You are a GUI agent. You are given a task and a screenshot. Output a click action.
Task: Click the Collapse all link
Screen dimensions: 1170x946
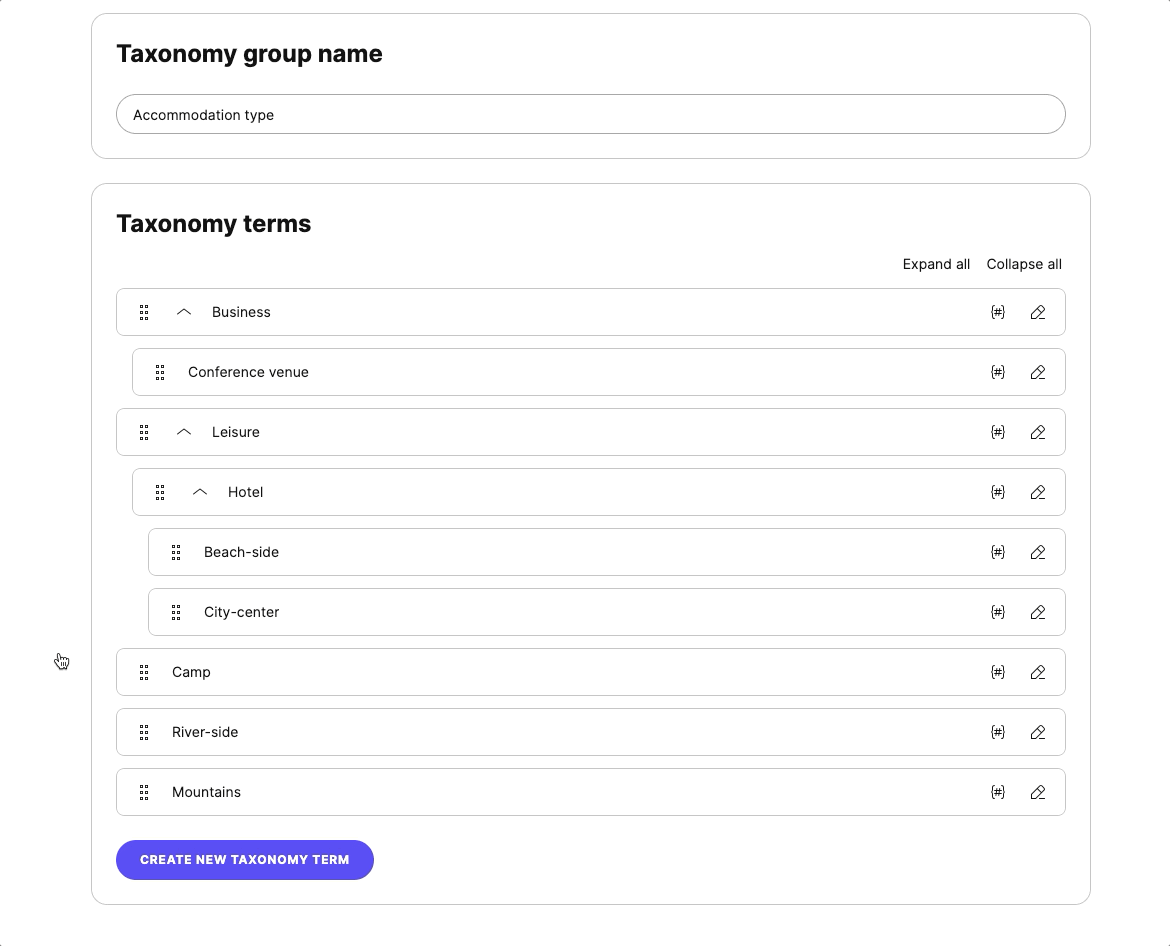click(1023, 264)
